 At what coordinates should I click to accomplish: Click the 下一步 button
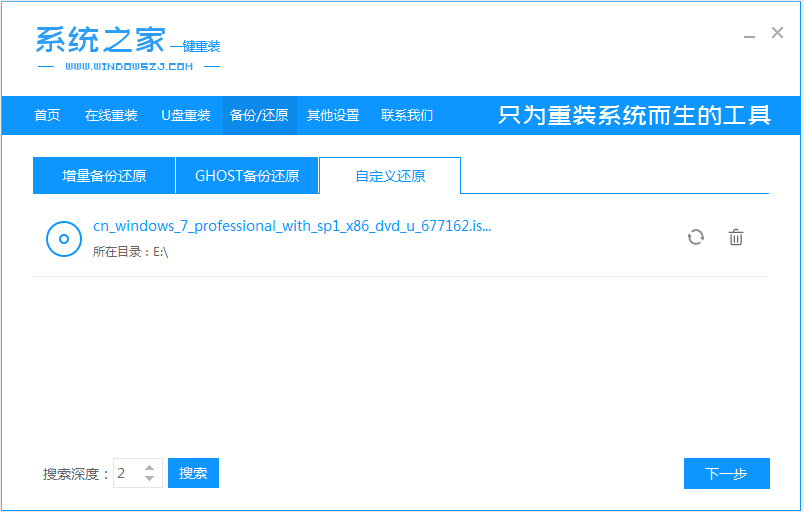(726, 473)
